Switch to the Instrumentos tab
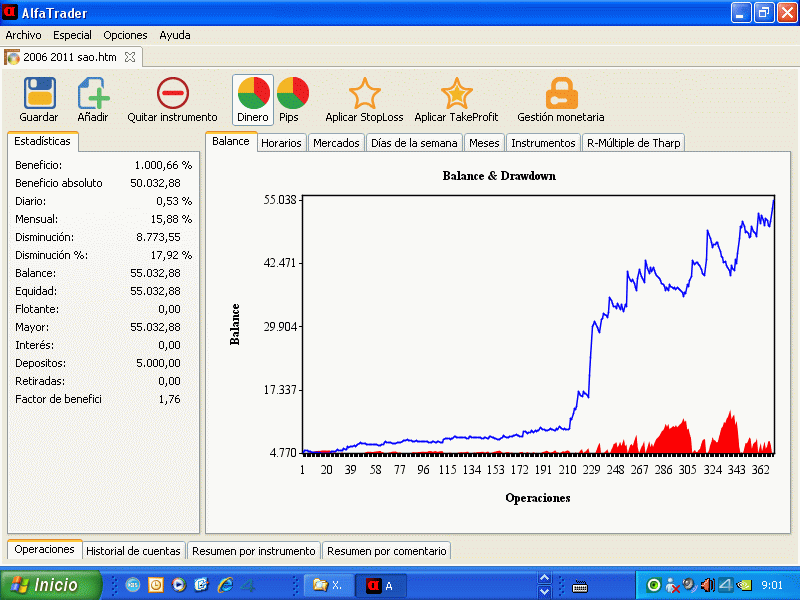Image resolution: width=800 pixels, height=600 pixels. [x=543, y=143]
